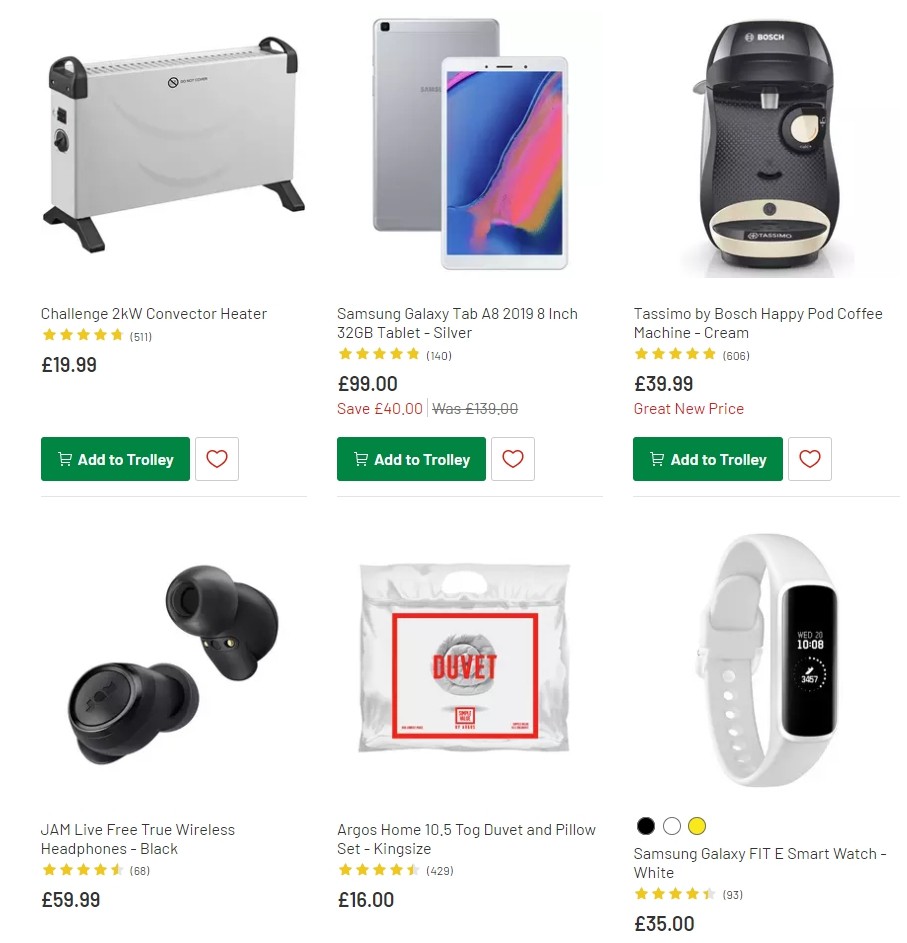Click the review count (93) for the Smart Watch
The width and height of the screenshot is (907, 943).
tap(732, 895)
